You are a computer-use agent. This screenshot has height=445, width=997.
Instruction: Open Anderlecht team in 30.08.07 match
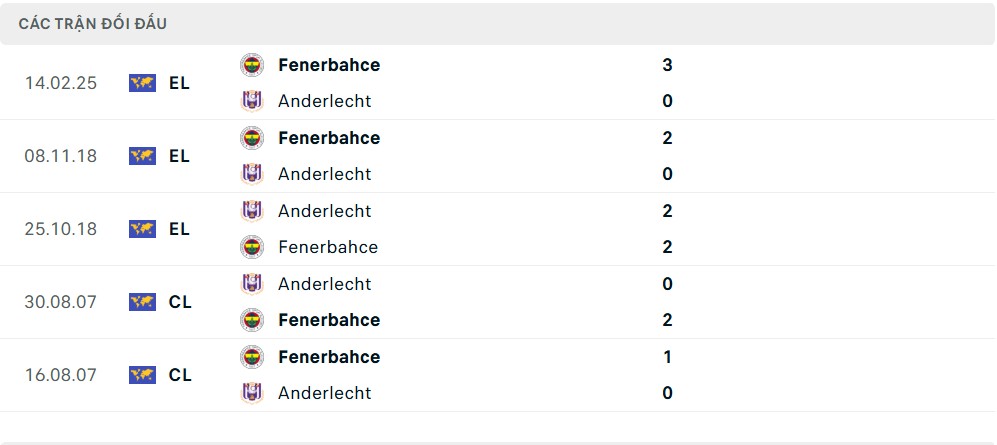[x=324, y=284]
